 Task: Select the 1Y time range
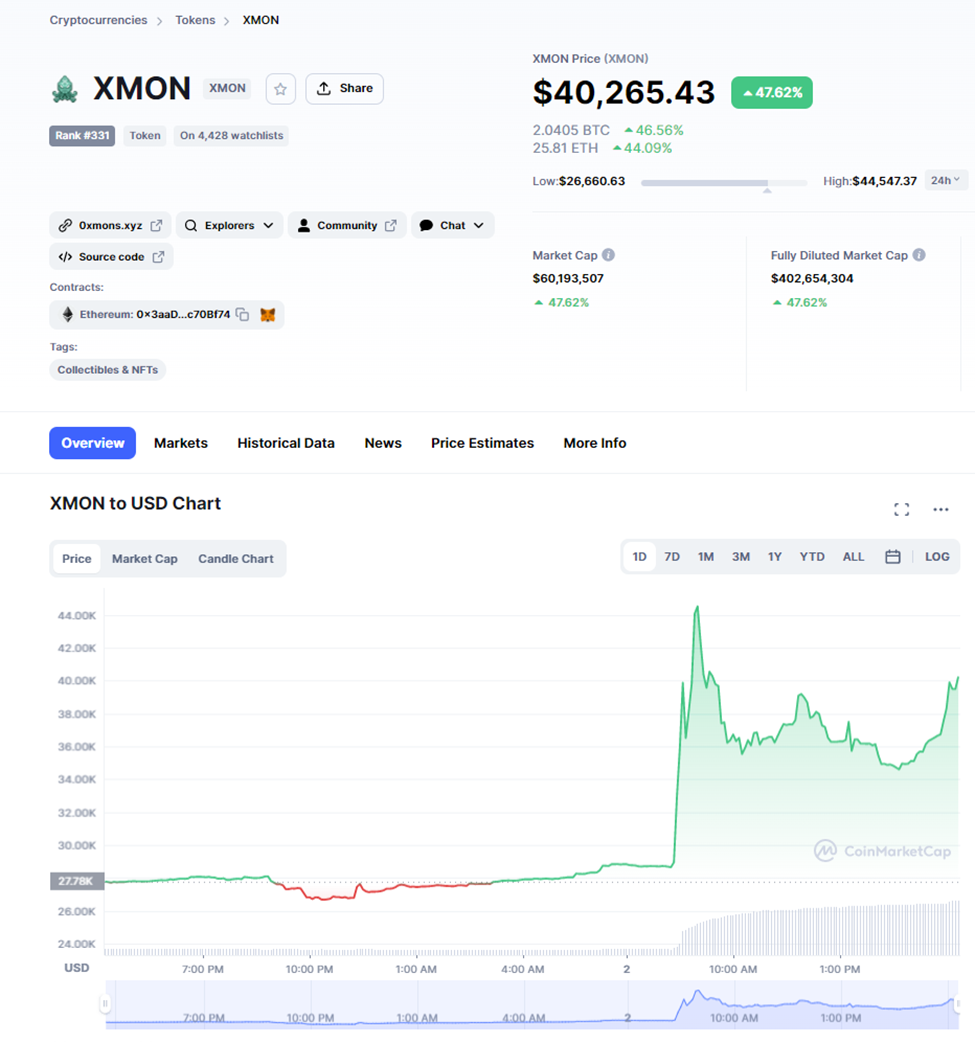click(775, 557)
